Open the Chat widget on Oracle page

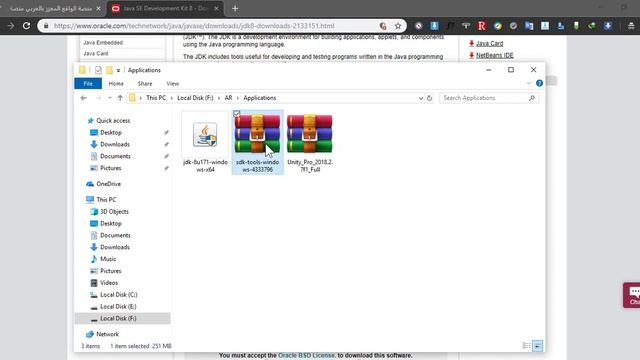tap(632, 295)
